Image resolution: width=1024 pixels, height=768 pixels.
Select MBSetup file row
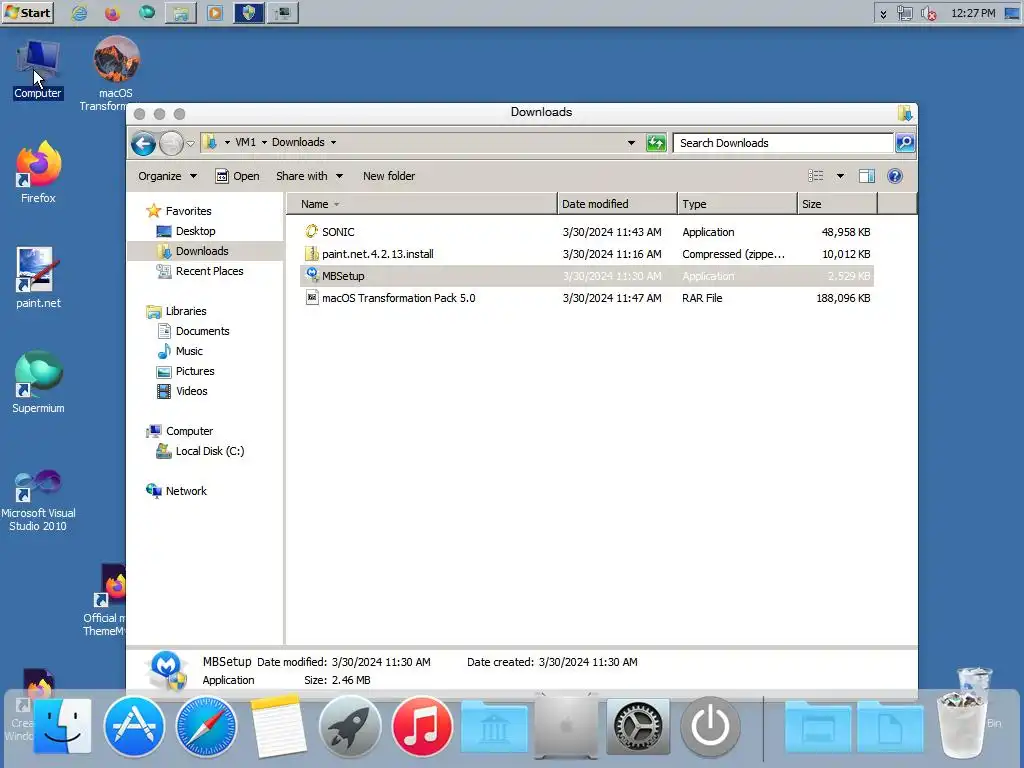click(586, 276)
